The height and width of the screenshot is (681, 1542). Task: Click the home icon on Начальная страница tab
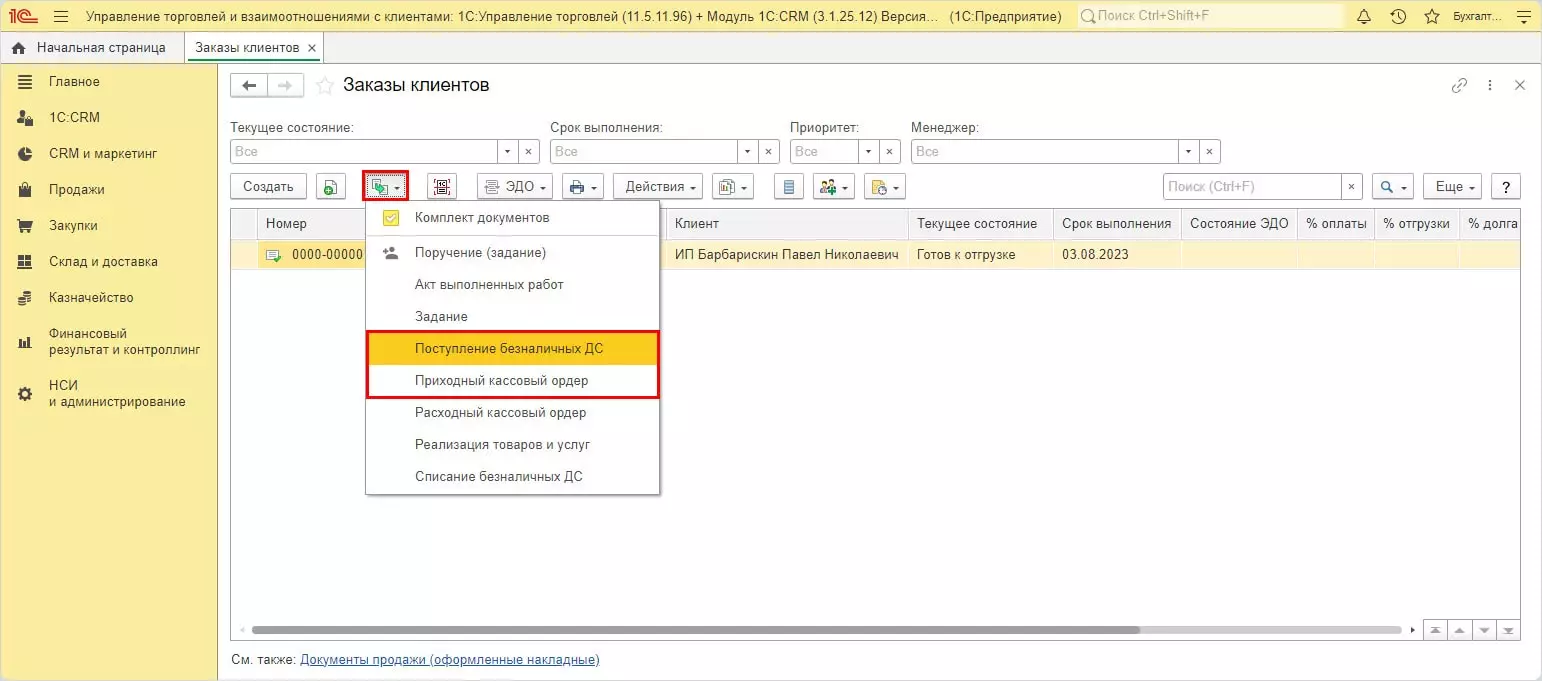click(x=19, y=48)
